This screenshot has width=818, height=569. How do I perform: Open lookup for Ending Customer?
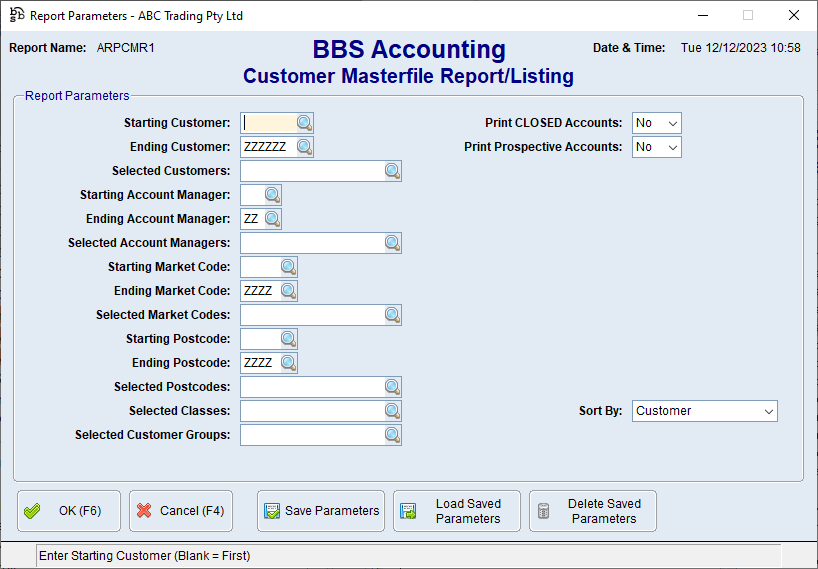click(x=305, y=147)
